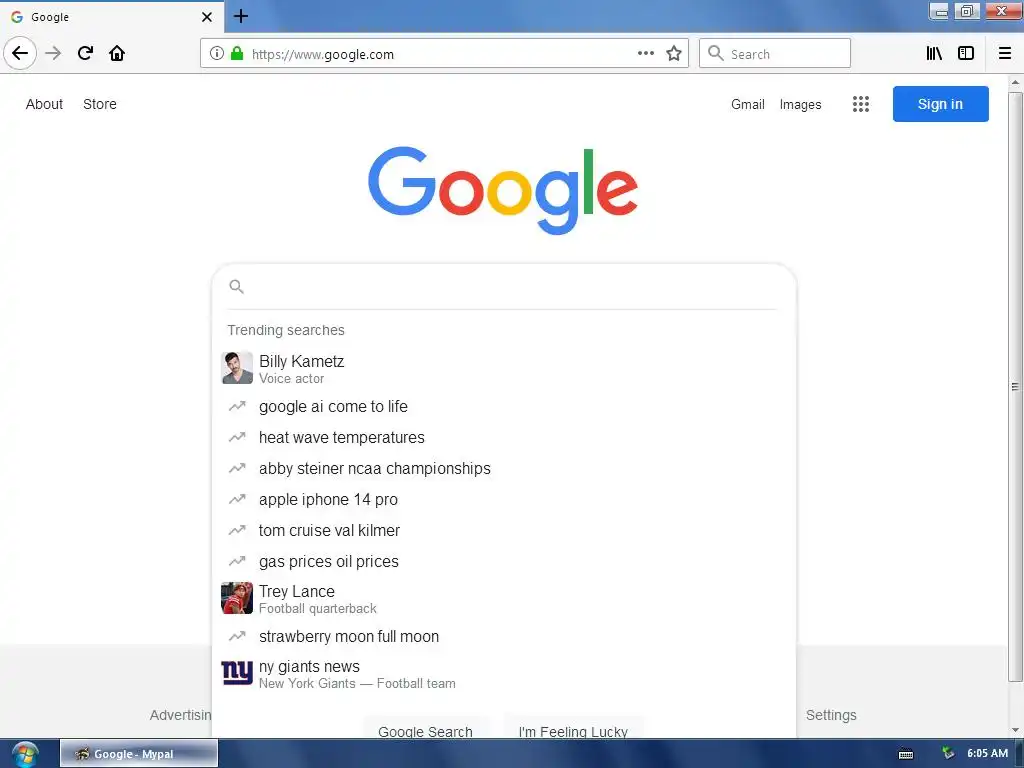This screenshot has width=1024, height=768.
Task: Open a new tab with plus button
Action: click(x=241, y=16)
